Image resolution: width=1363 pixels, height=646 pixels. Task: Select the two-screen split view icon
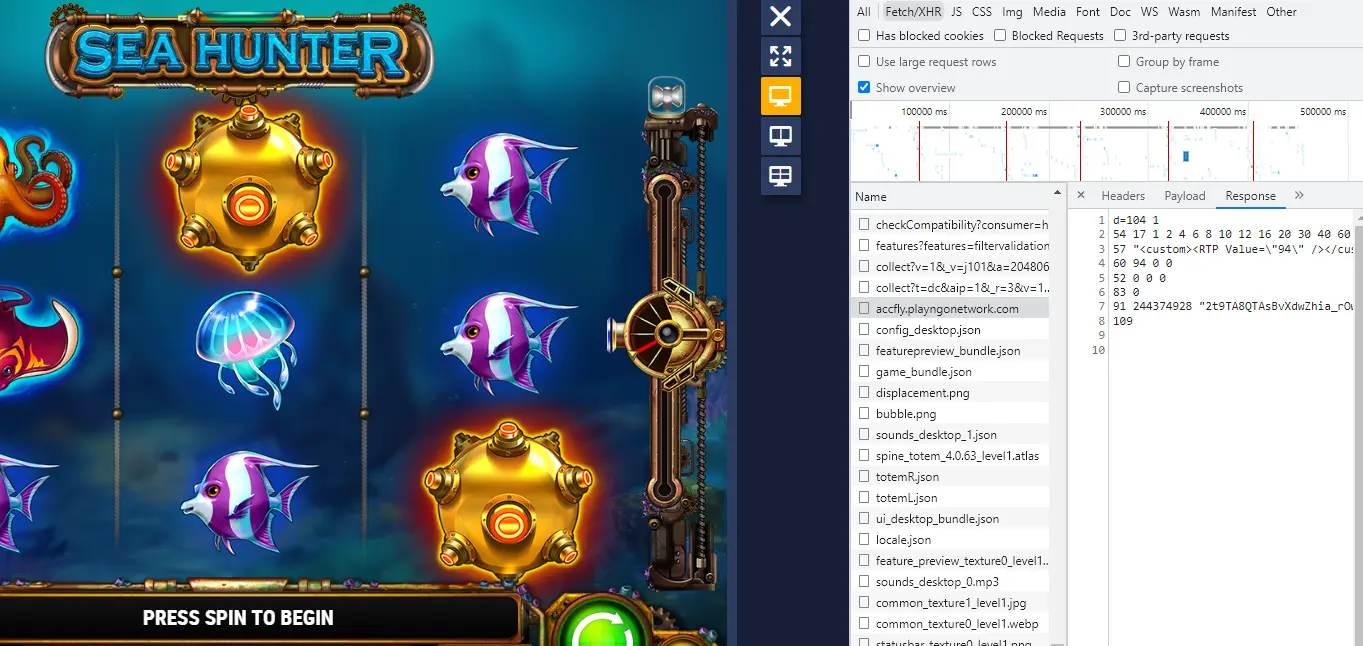780,136
